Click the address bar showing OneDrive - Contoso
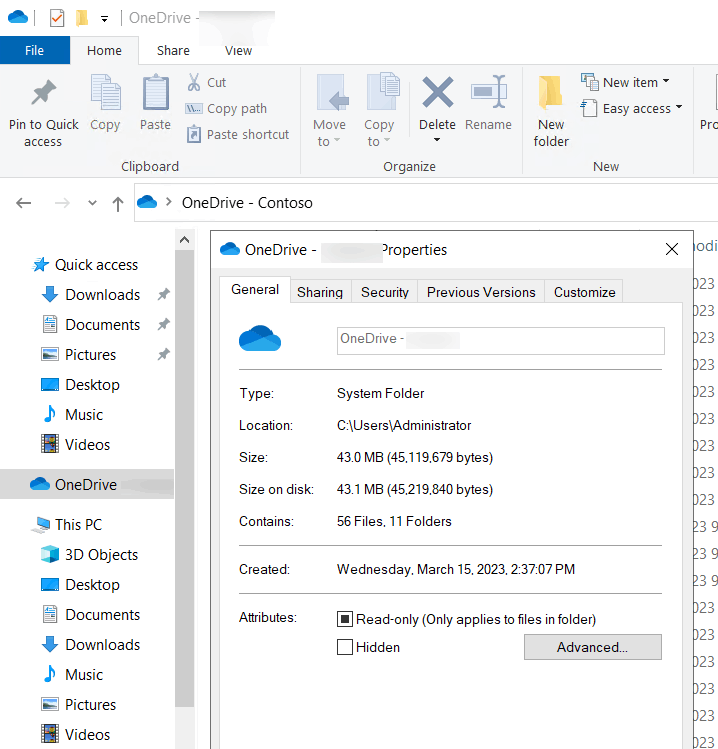 point(425,203)
